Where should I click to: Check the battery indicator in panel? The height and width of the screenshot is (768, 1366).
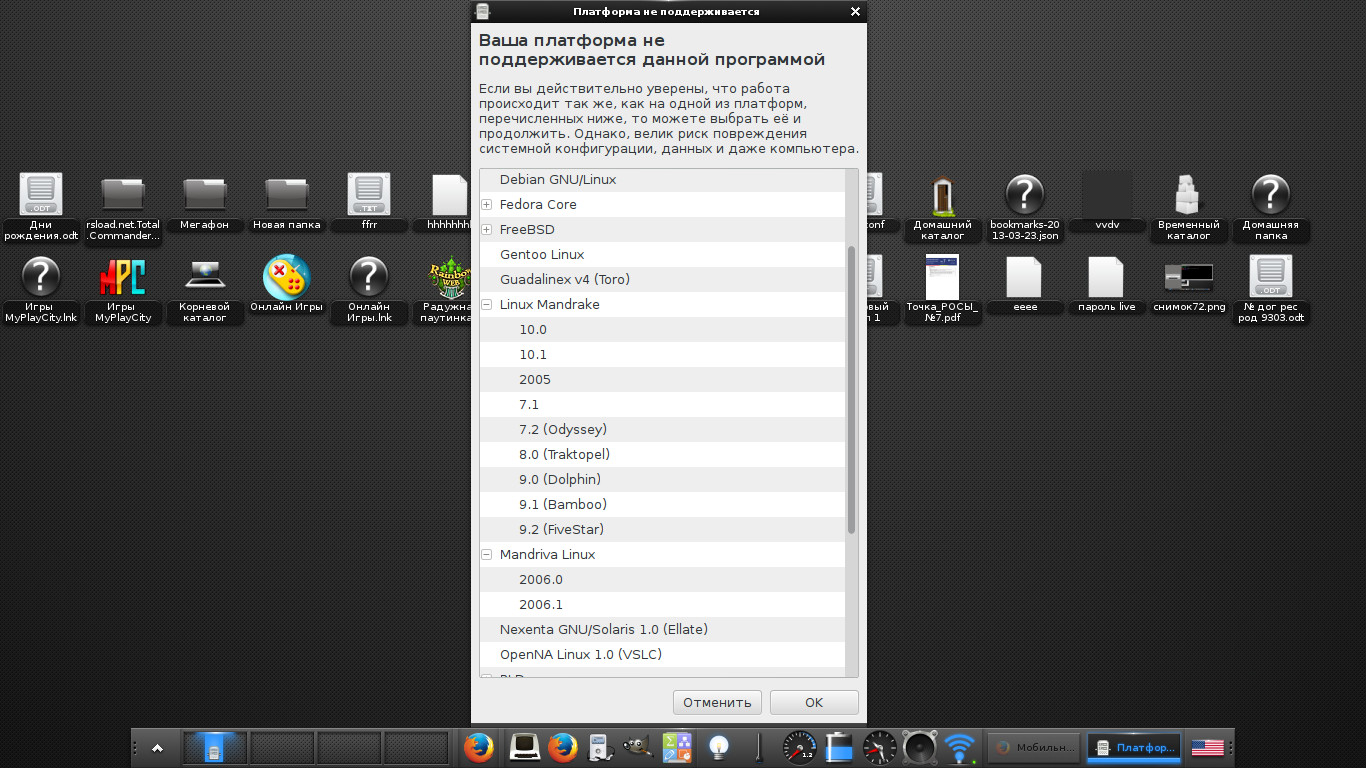[839, 747]
